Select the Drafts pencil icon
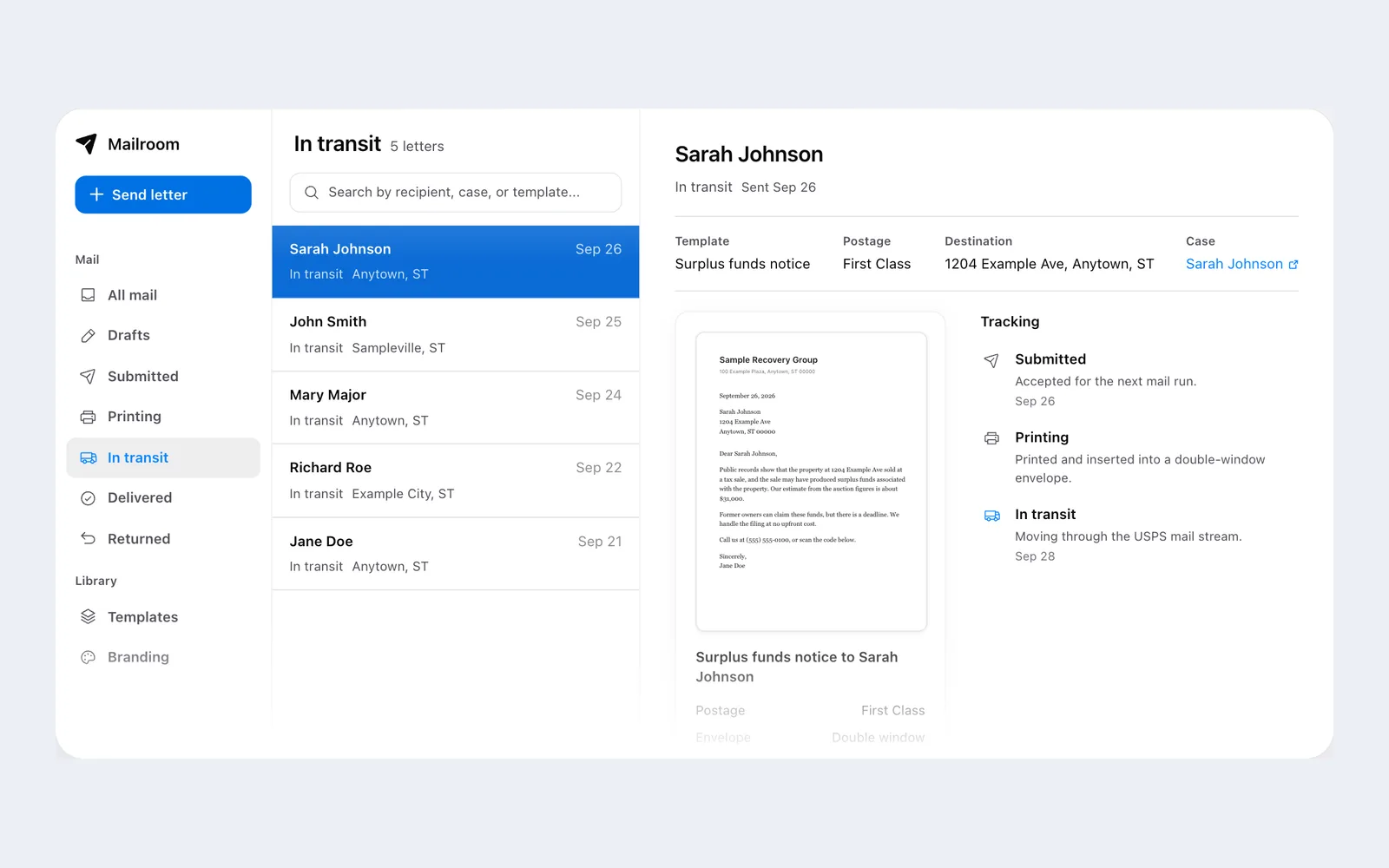The image size is (1389, 868). click(x=88, y=335)
